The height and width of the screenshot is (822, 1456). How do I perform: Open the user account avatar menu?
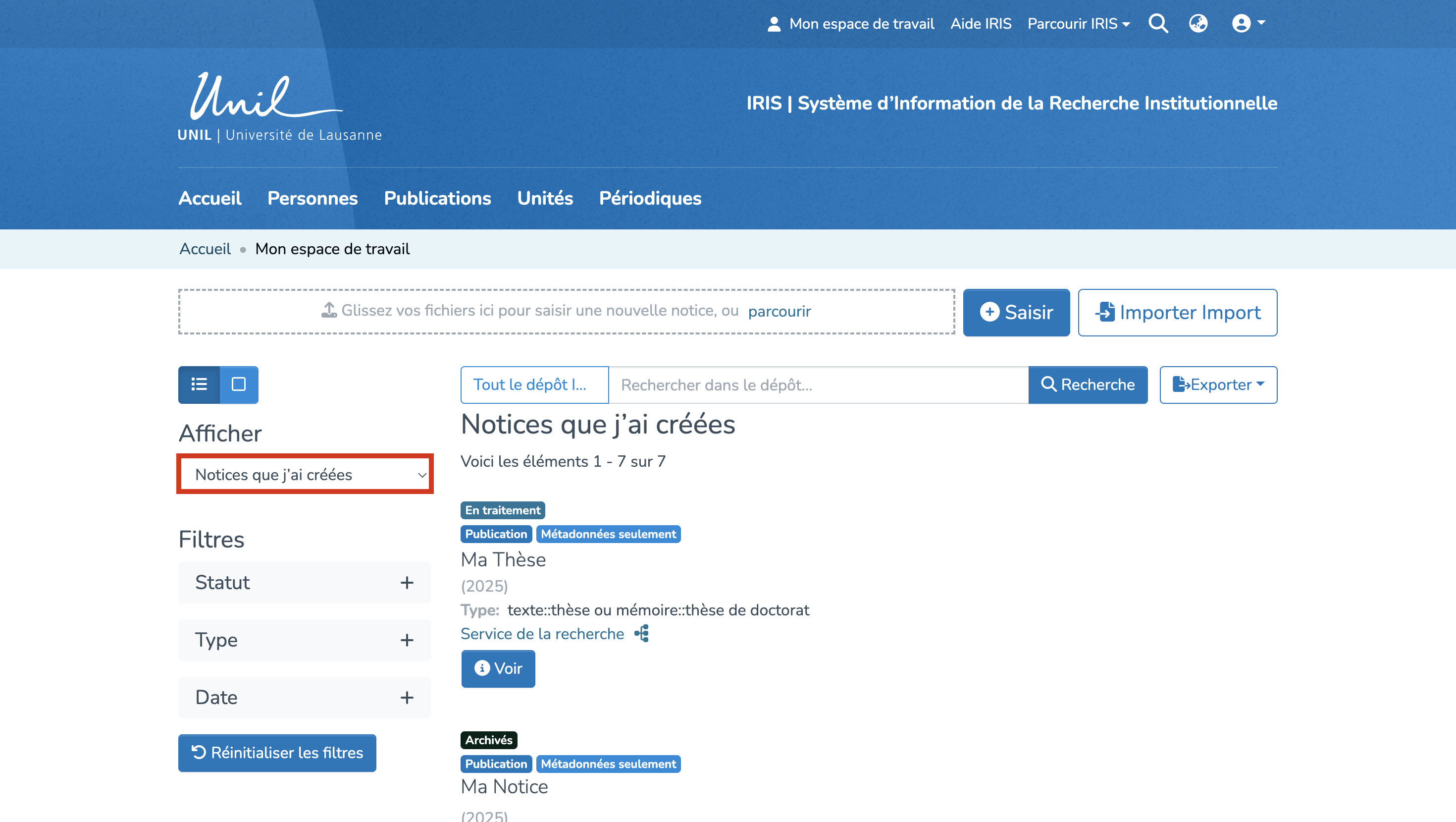1248,23
